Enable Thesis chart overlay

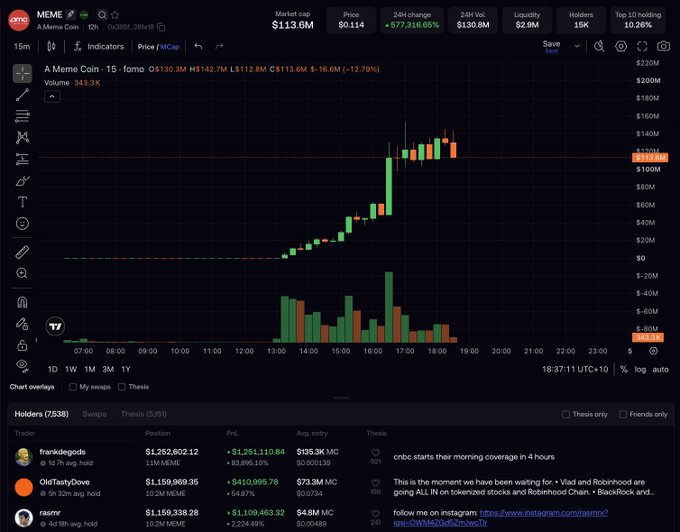(x=122, y=387)
